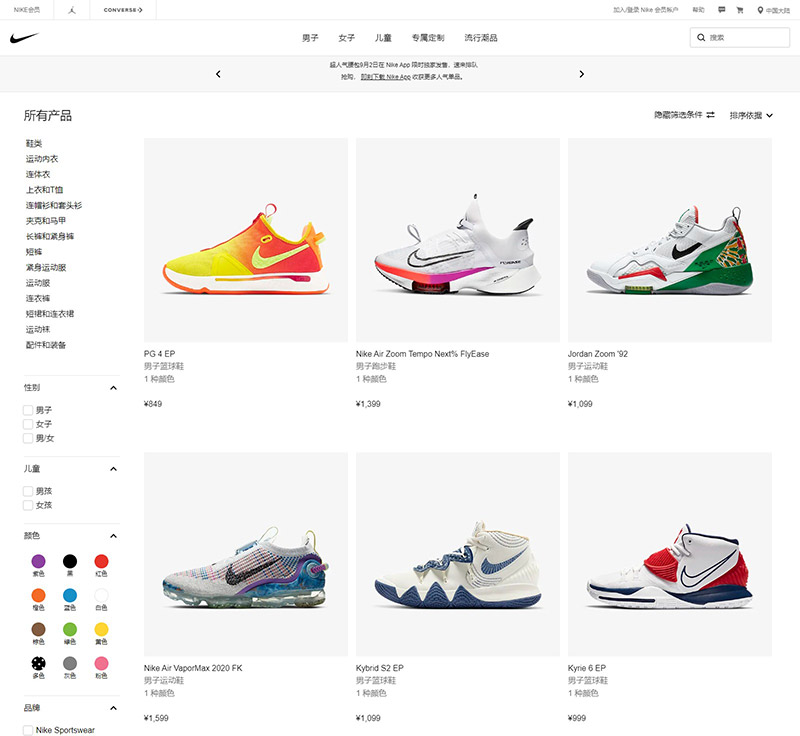Pick the green color swatch
Screen dimensions: 800x736
point(70,629)
